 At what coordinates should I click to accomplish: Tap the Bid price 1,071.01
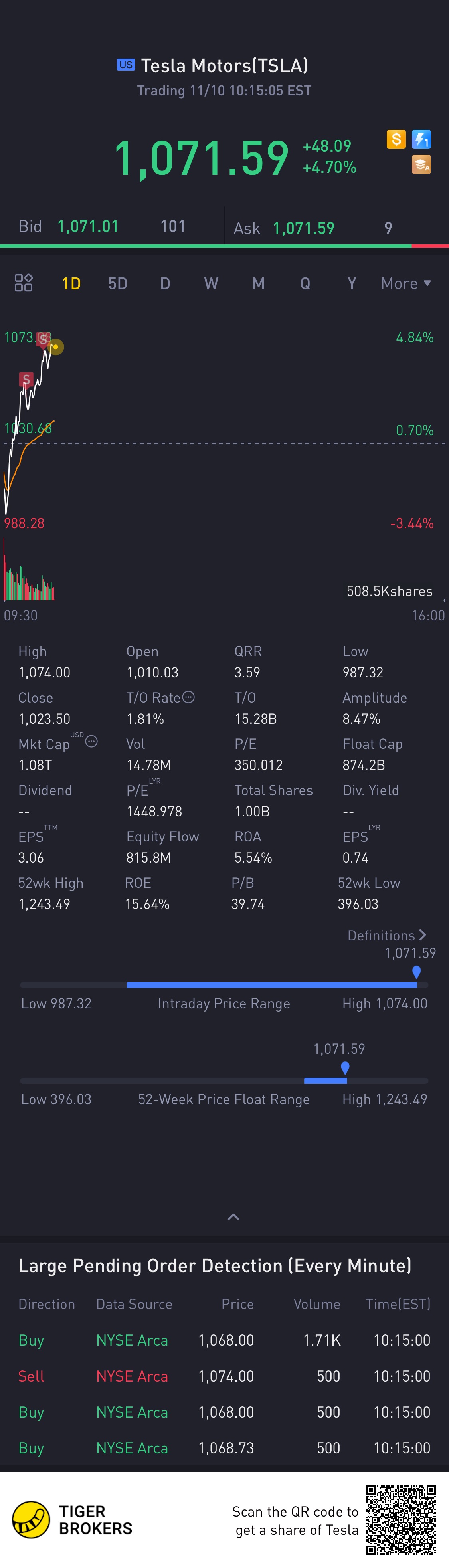(88, 226)
